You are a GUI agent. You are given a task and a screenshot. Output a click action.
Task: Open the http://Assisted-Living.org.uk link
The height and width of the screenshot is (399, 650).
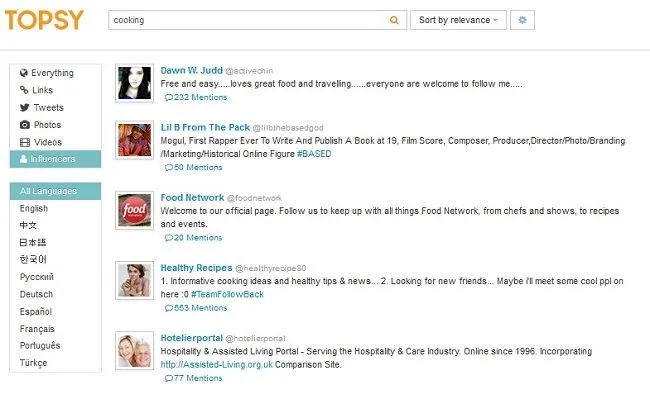pos(216,365)
